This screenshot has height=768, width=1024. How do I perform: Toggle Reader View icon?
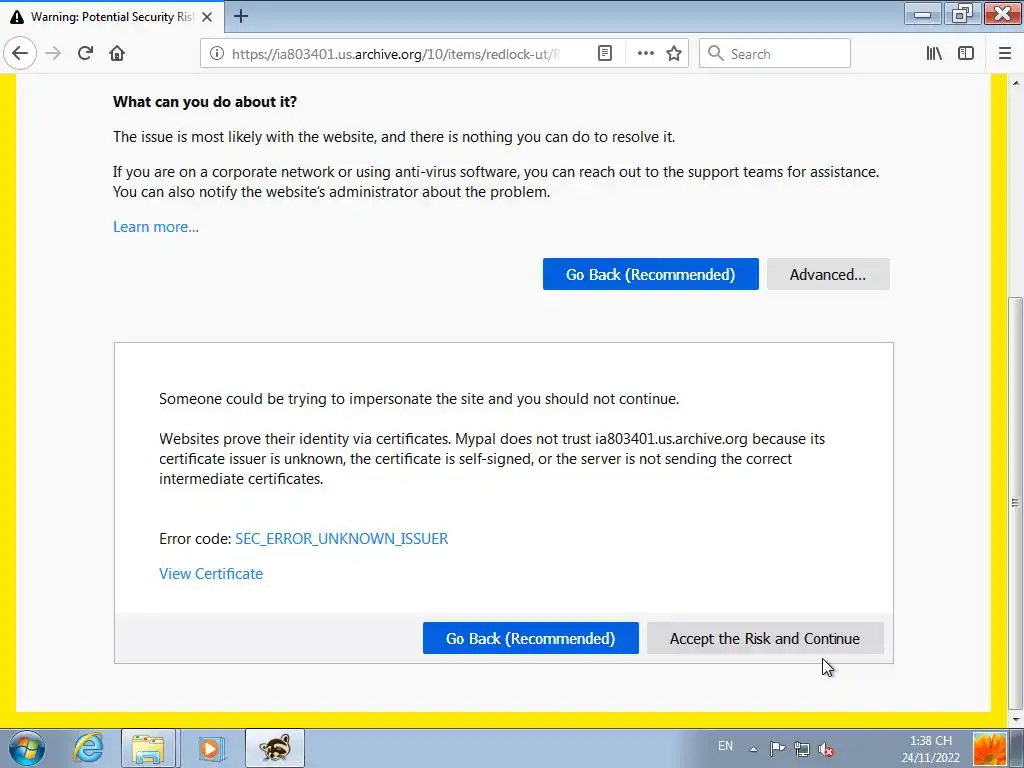(605, 54)
